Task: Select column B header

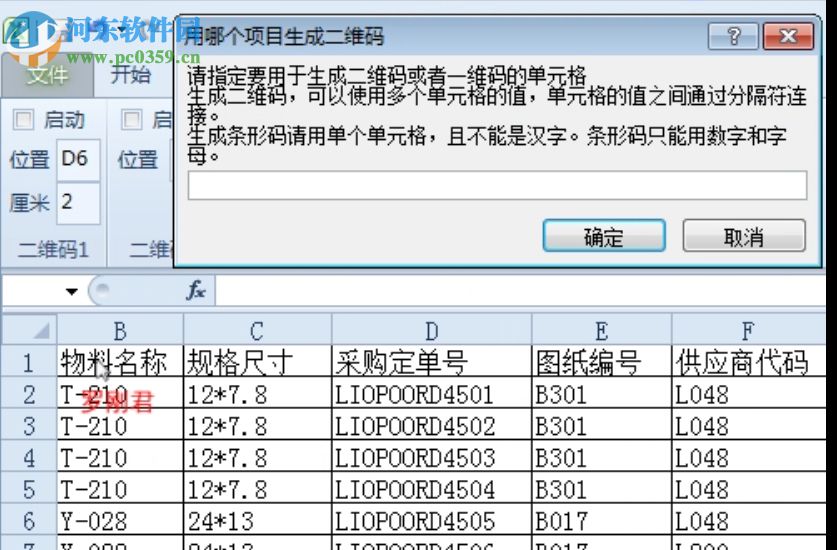Action: tap(120, 331)
